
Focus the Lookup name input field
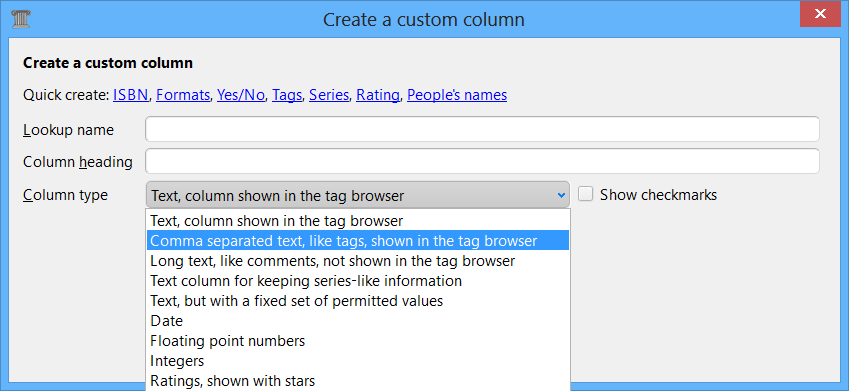coord(482,130)
